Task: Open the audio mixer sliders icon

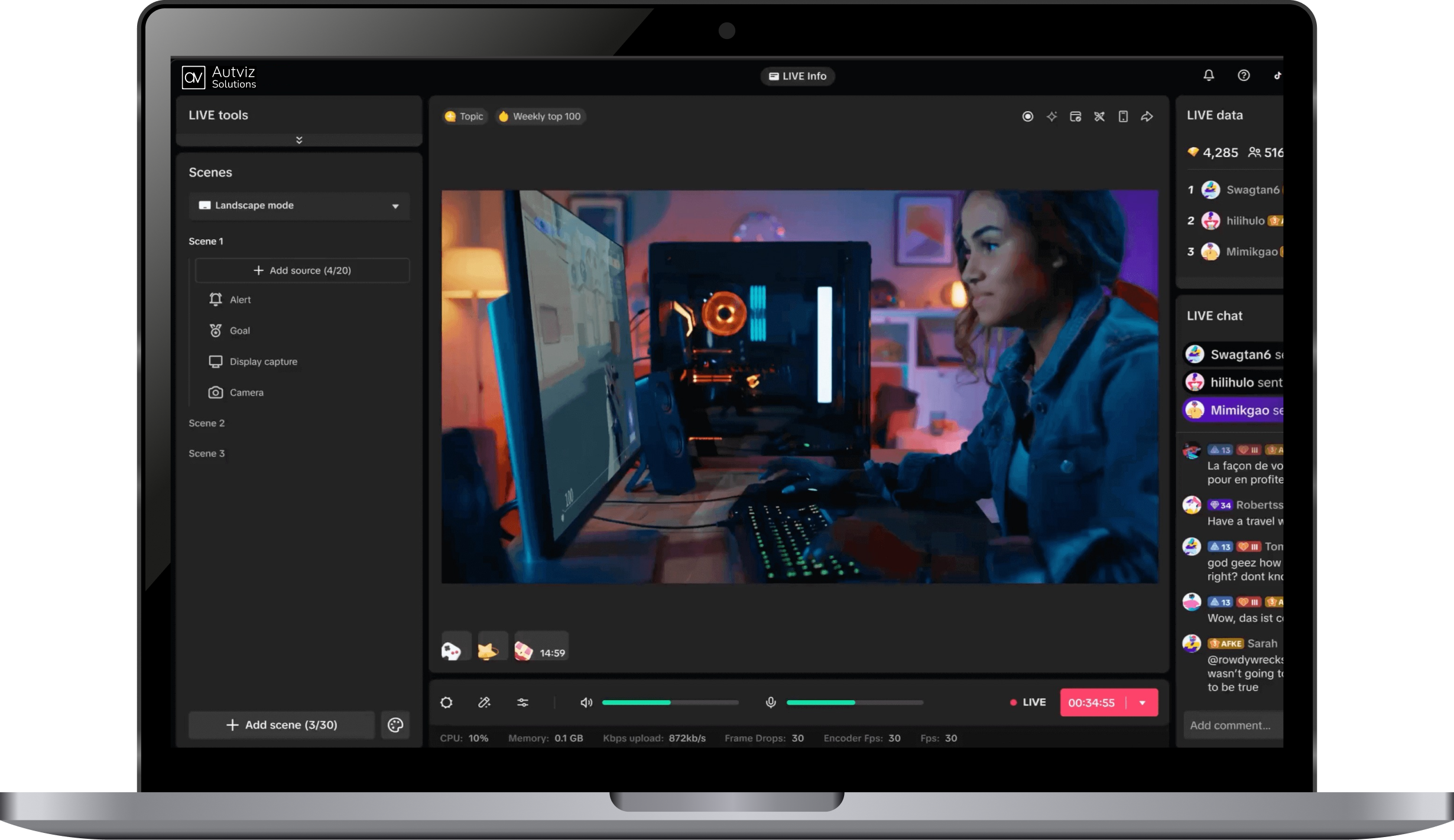Action: pyautogui.click(x=523, y=702)
